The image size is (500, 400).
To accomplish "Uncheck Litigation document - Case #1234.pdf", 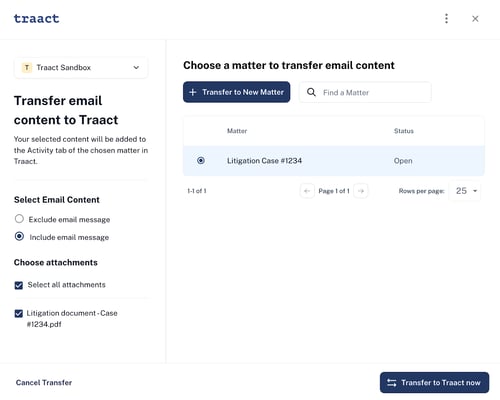I will click(19, 313).
